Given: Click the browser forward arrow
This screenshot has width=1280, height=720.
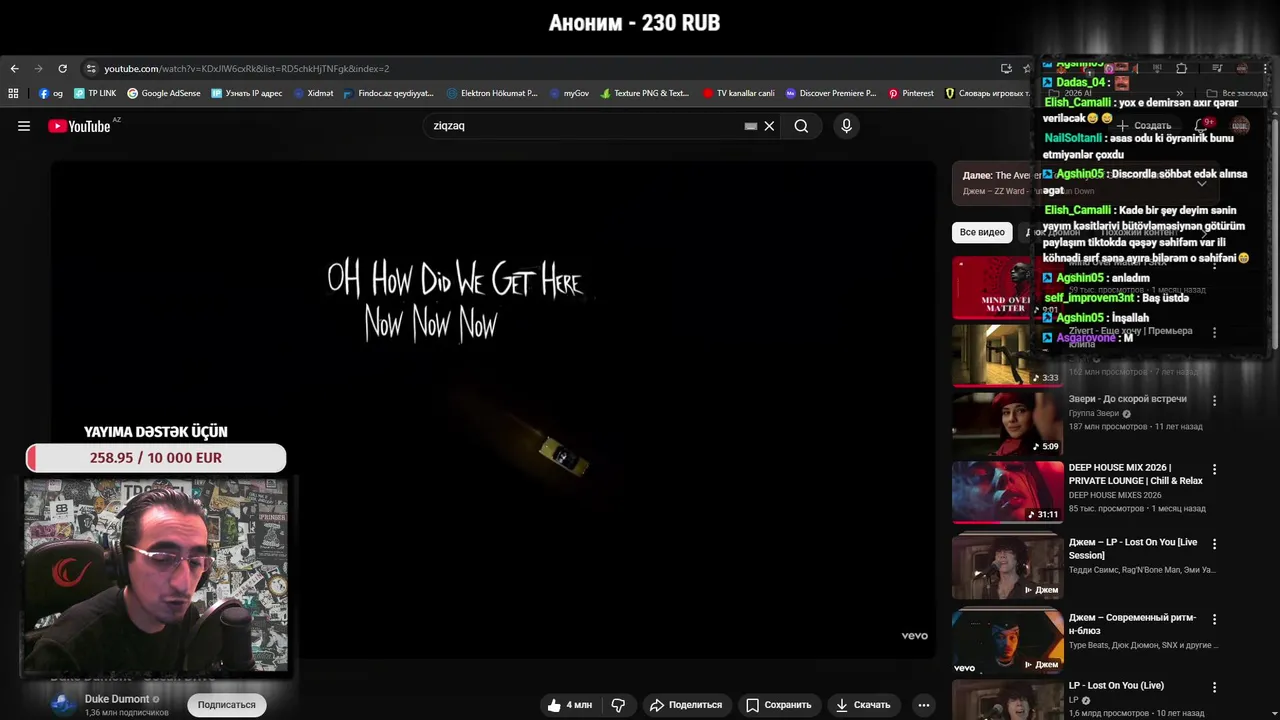Looking at the screenshot, I should coord(38,69).
